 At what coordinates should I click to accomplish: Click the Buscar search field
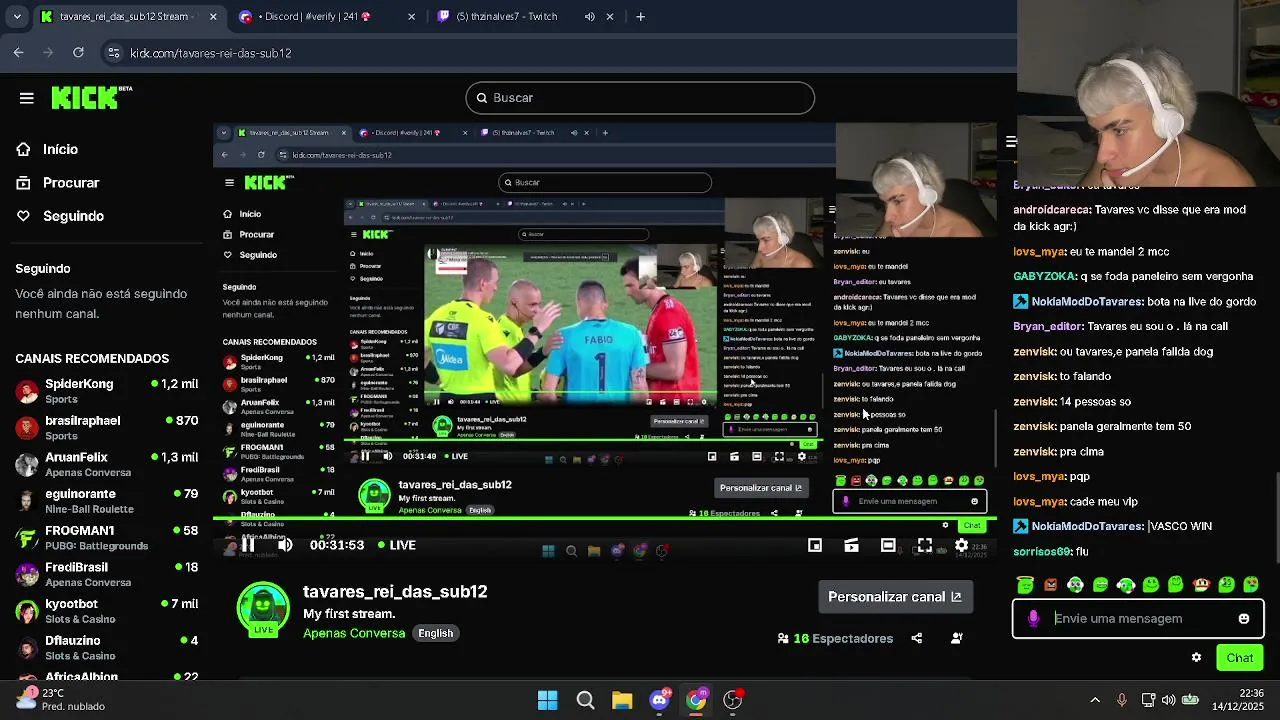(640, 98)
